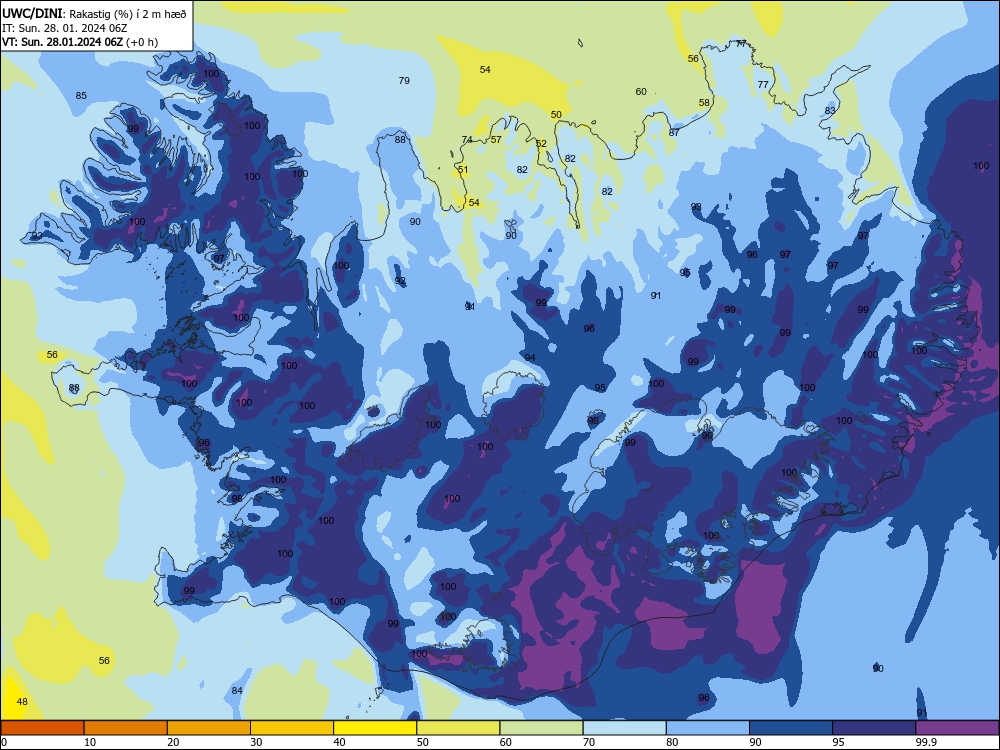This screenshot has height=750, width=1000.
Task: Select the map value 84 off the southwest coast
Action: pyautogui.click(x=237, y=691)
